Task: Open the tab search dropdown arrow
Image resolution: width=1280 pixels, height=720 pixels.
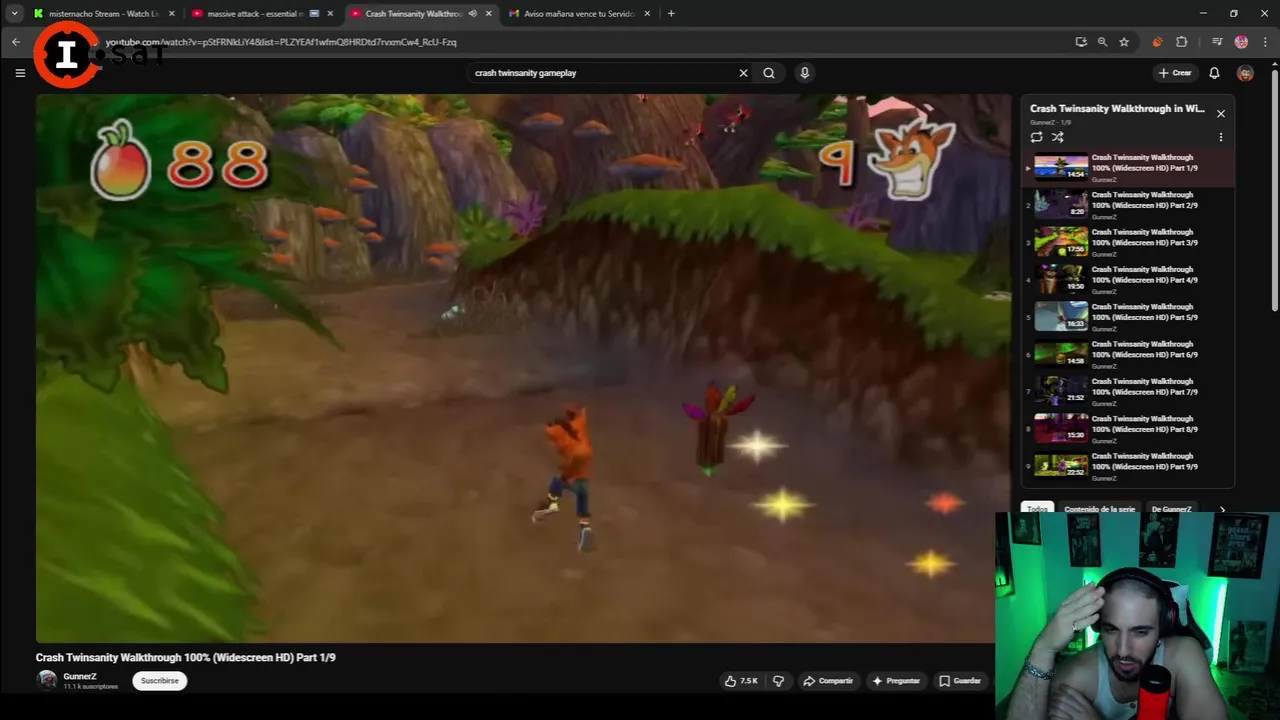Action: click(x=14, y=14)
